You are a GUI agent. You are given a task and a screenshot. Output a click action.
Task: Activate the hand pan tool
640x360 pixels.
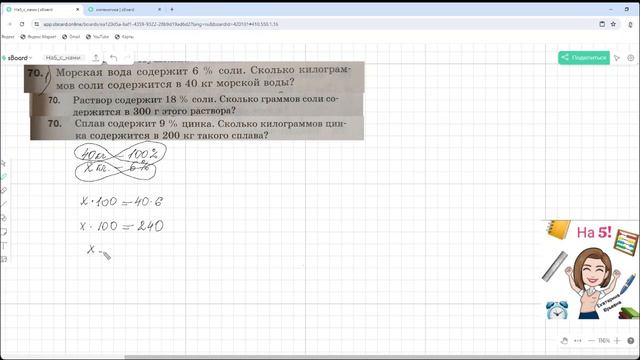564,340
